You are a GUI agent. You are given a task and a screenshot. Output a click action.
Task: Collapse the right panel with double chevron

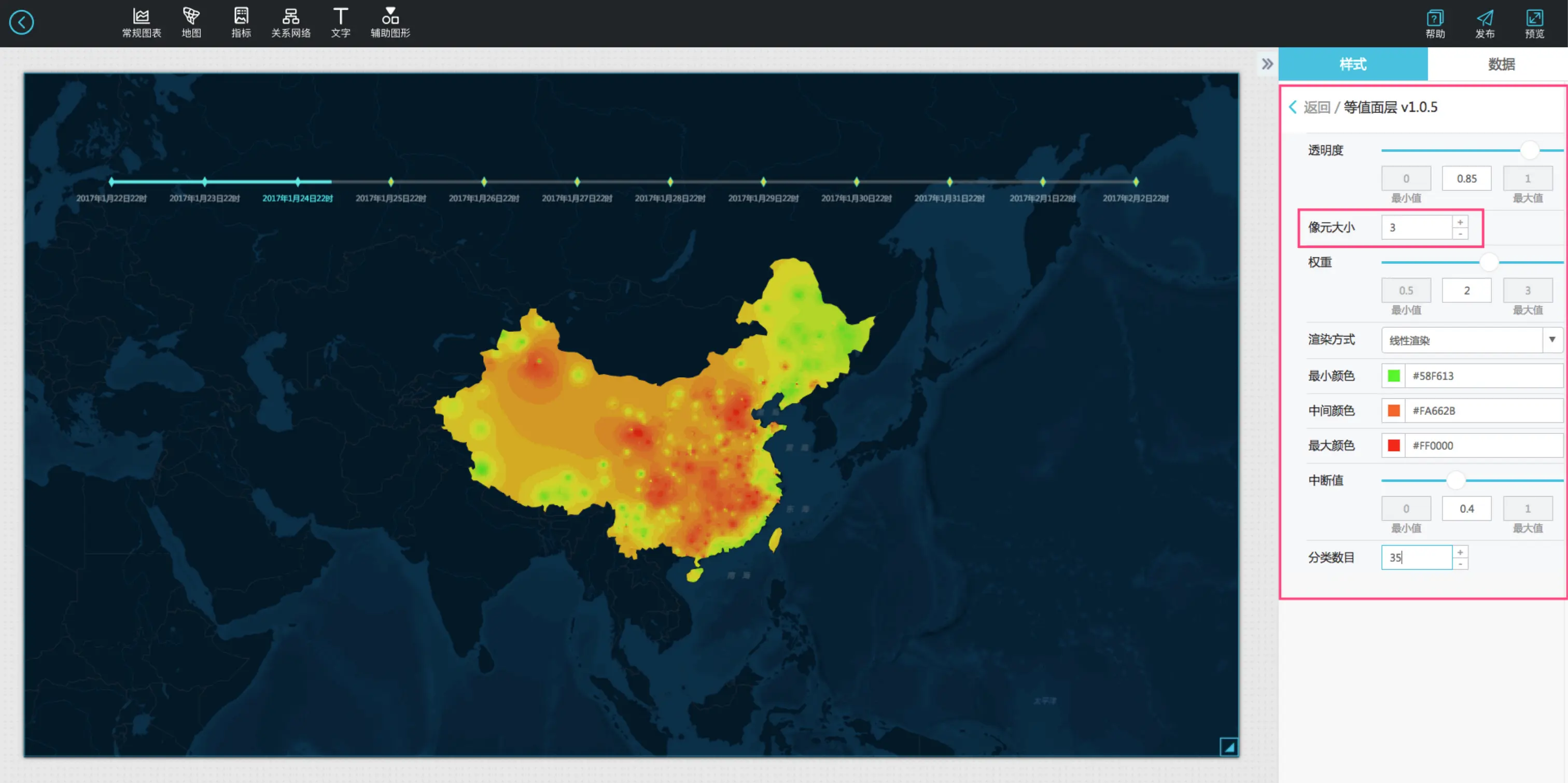click(x=1267, y=64)
